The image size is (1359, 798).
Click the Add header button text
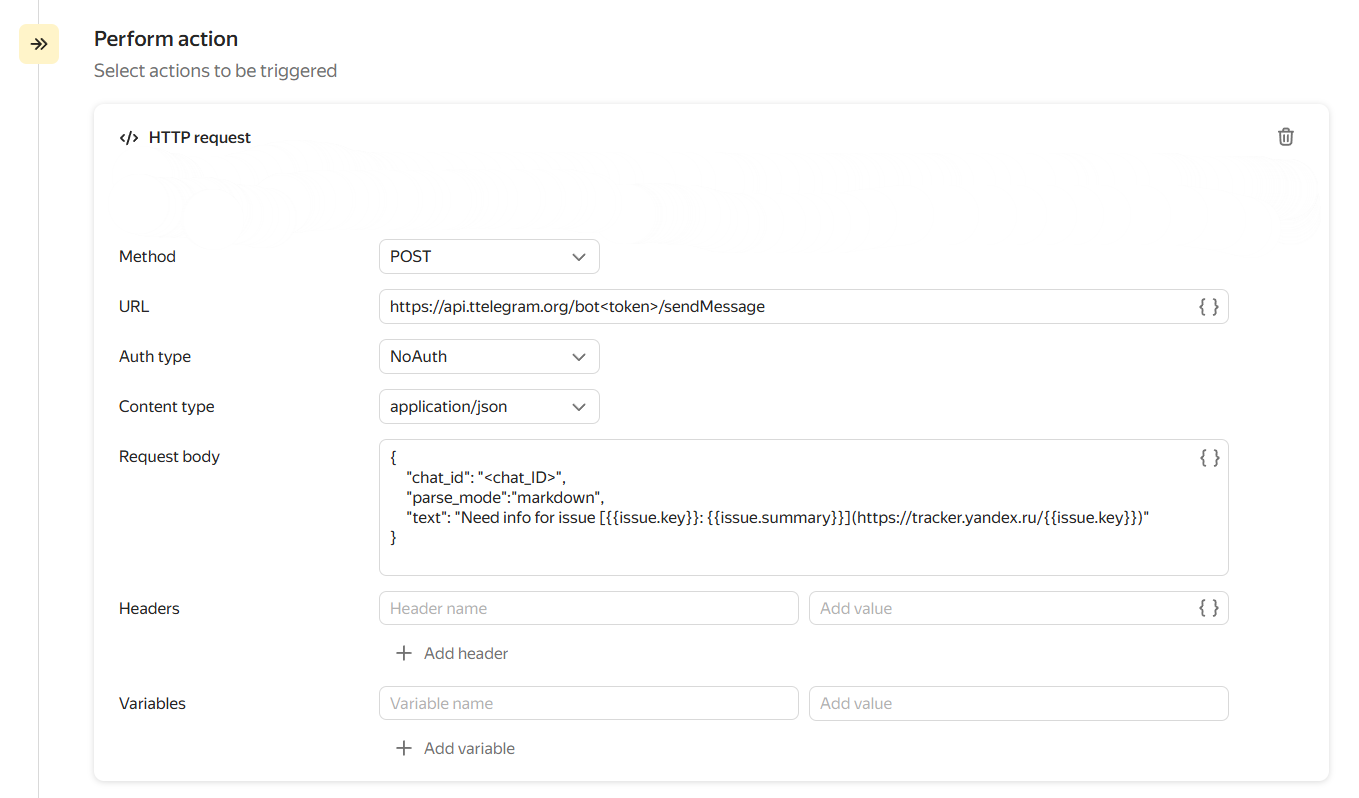[466, 653]
